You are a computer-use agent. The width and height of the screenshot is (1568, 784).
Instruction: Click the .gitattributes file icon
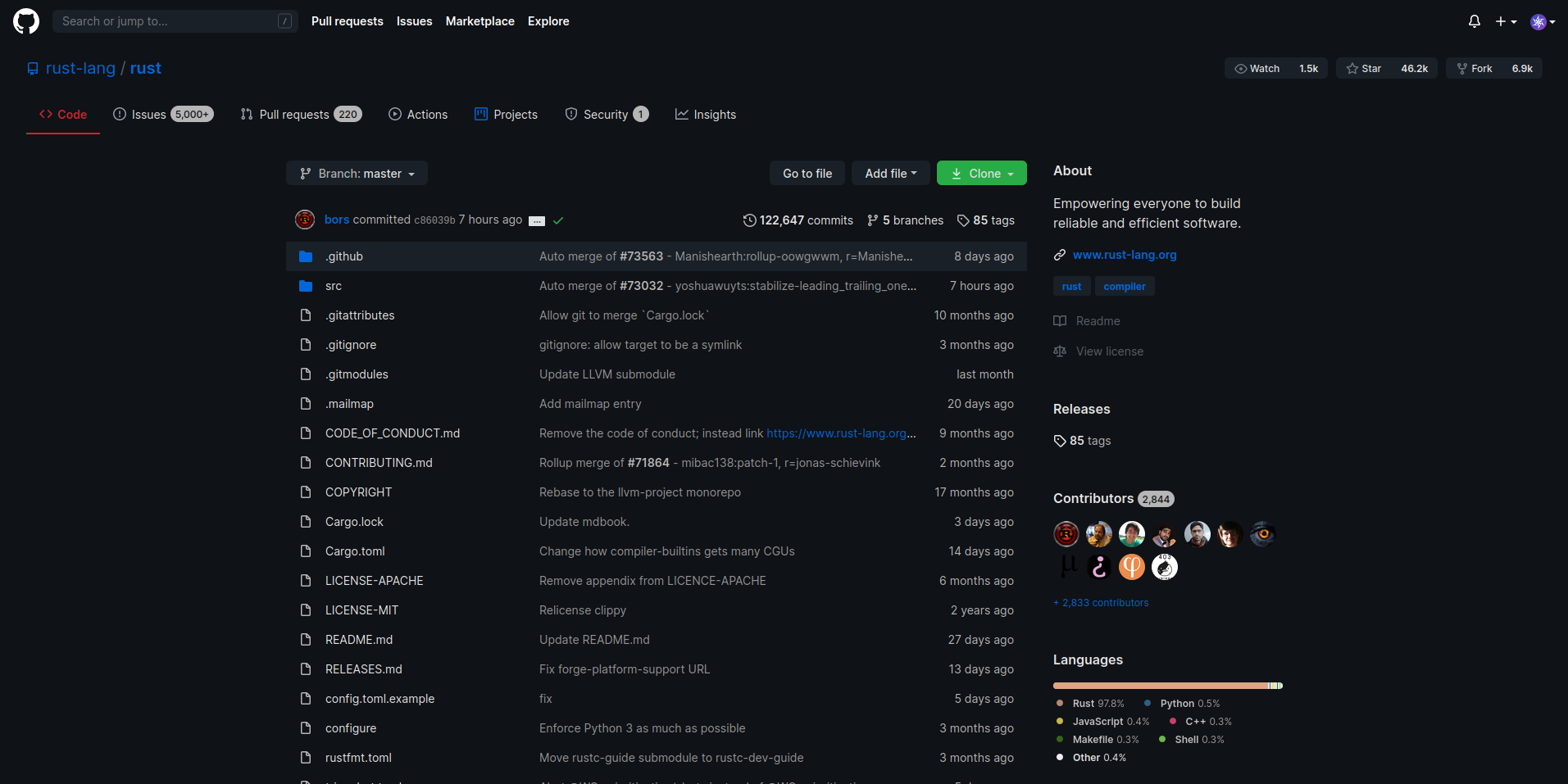point(306,315)
